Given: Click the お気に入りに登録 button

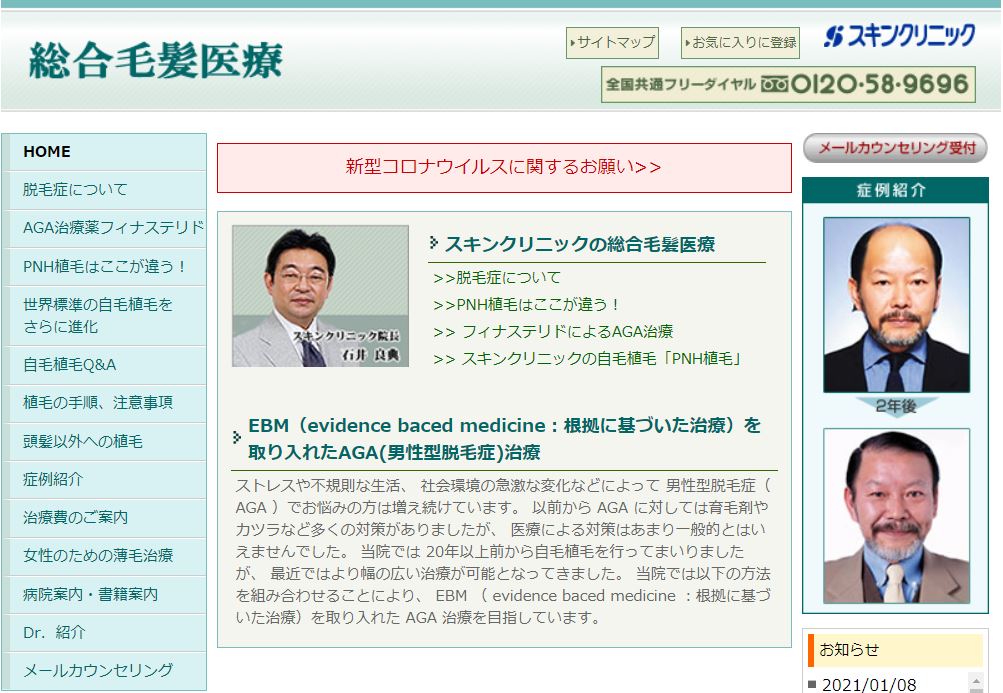Looking at the screenshot, I should tap(741, 42).
